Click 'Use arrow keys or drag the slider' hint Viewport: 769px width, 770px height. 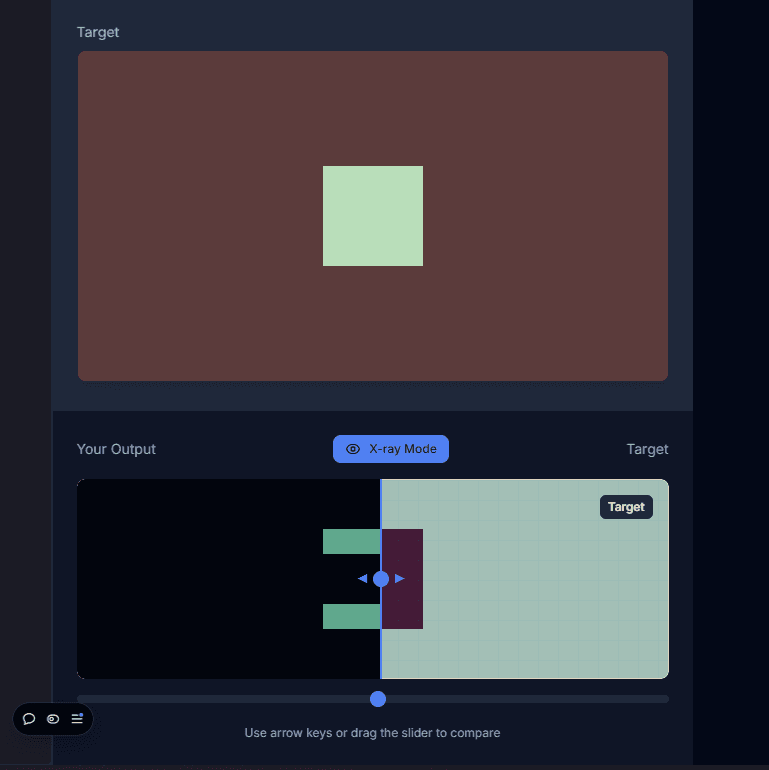click(372, 733)
